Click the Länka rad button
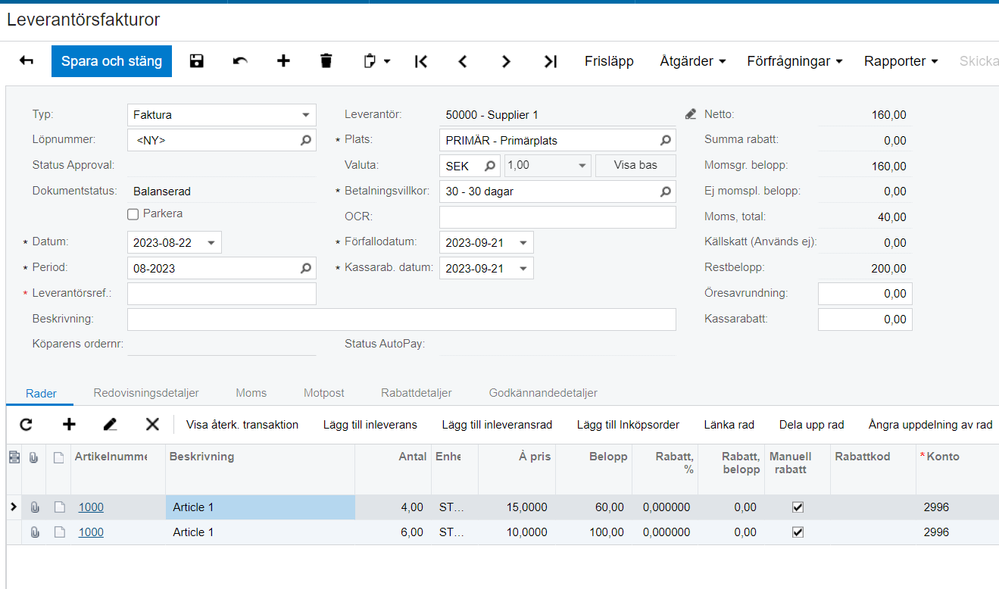This screenshot has height=589, width=999. tap(729, 425)
